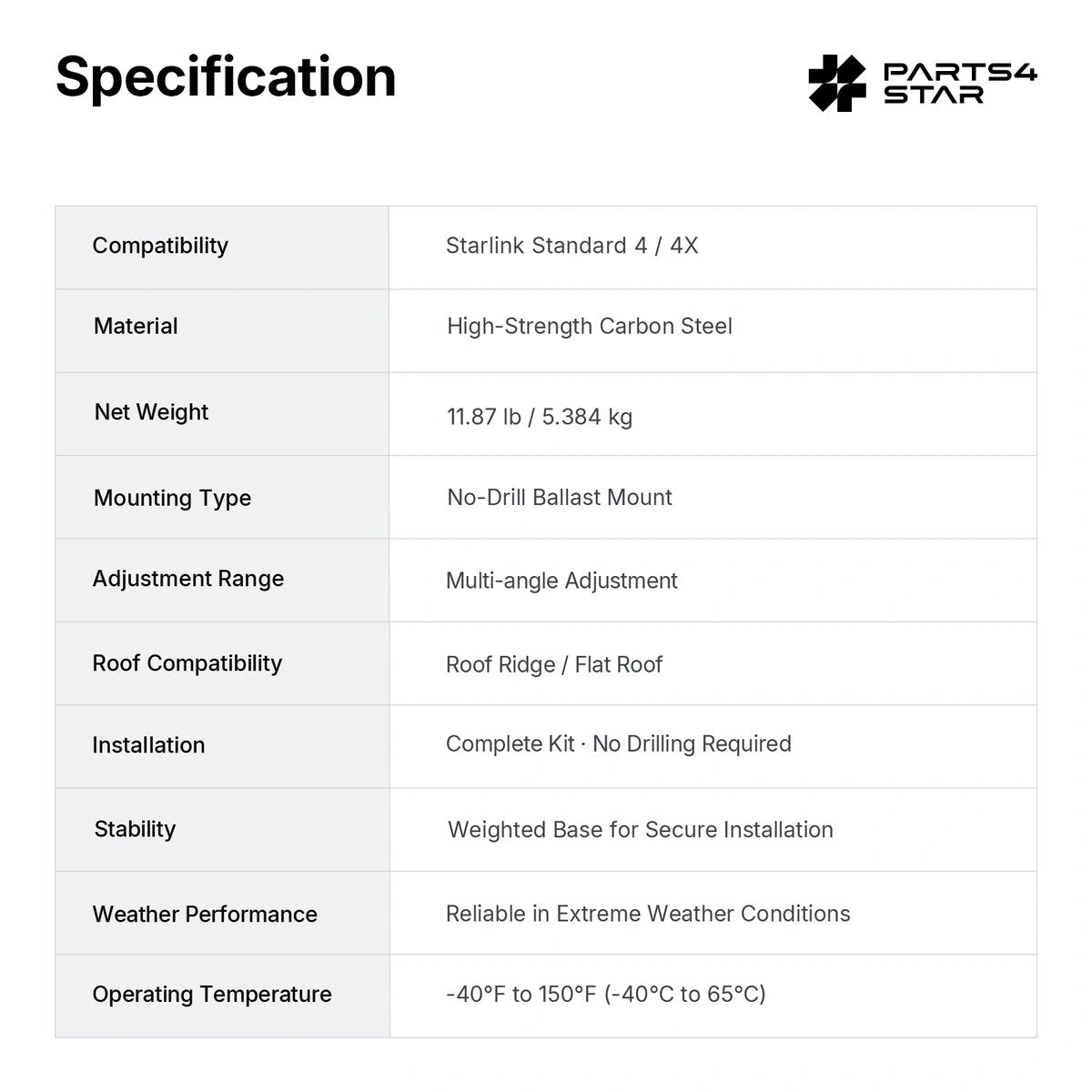Image resolution: width=1092 pixels, height=1092 pixels.
Task: Select the Specification heading
Action: pos(226,76)
